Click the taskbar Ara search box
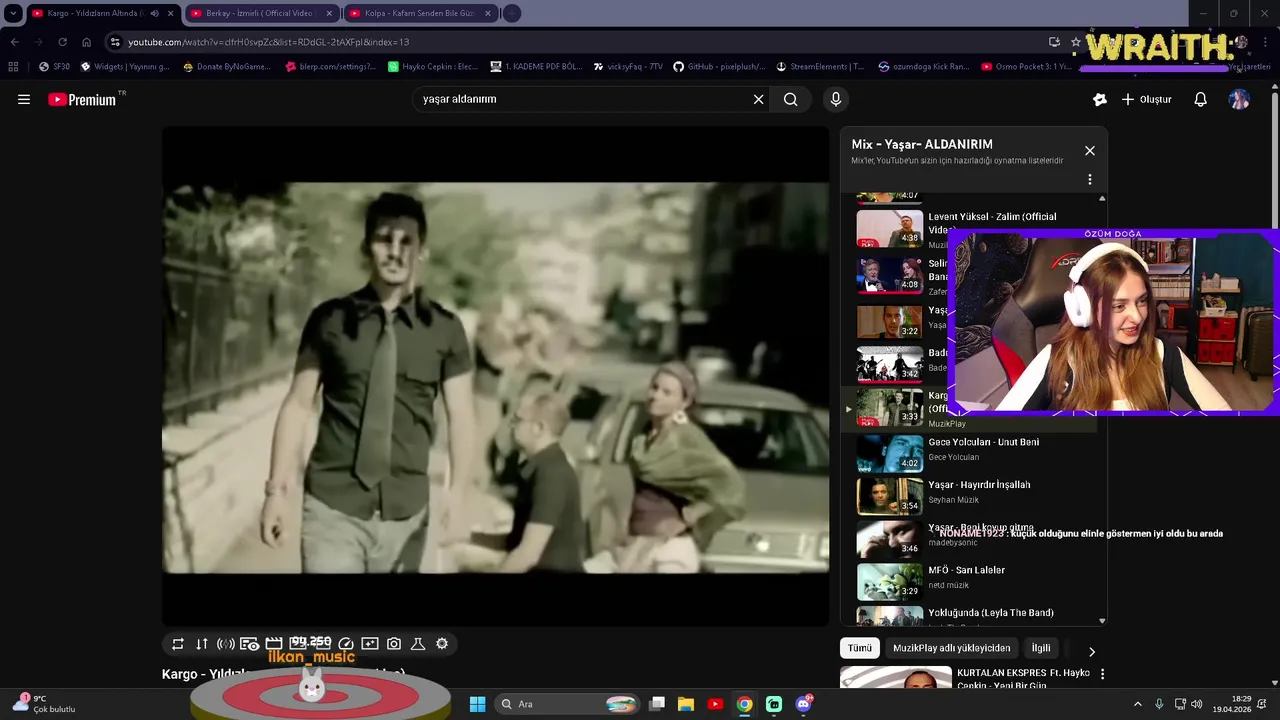The image size is (1280, 720). click(567, 704)
